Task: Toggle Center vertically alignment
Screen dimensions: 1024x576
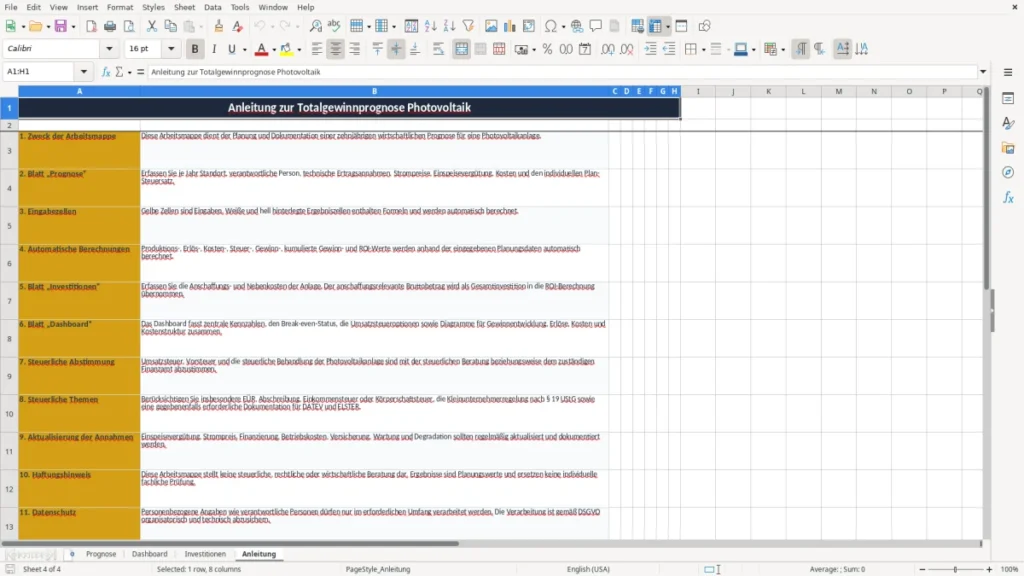Action: point(396,49)
